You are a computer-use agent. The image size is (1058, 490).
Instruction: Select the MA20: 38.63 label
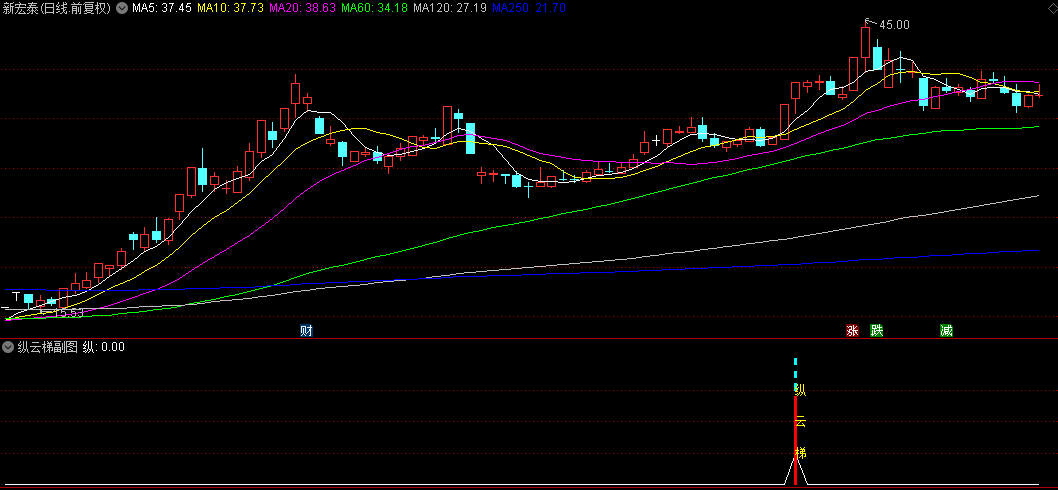point(302,8)
